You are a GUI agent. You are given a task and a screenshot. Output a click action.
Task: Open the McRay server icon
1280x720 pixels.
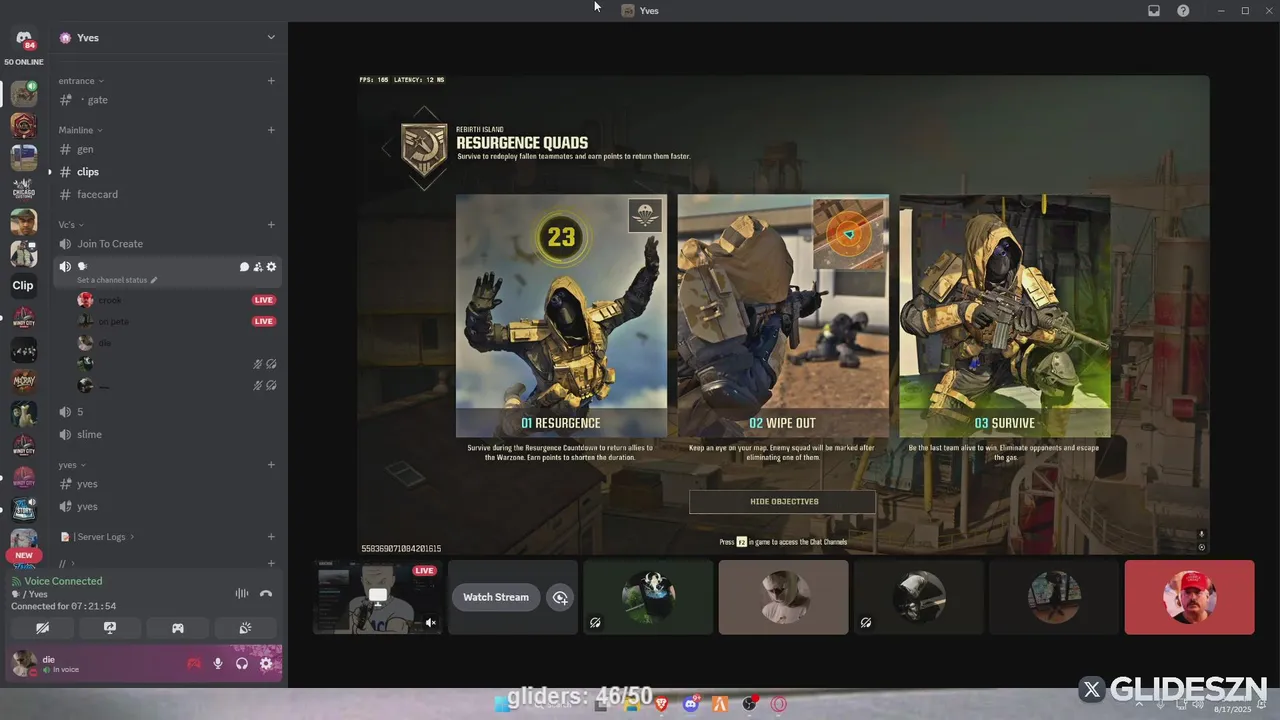click(24, 381)
